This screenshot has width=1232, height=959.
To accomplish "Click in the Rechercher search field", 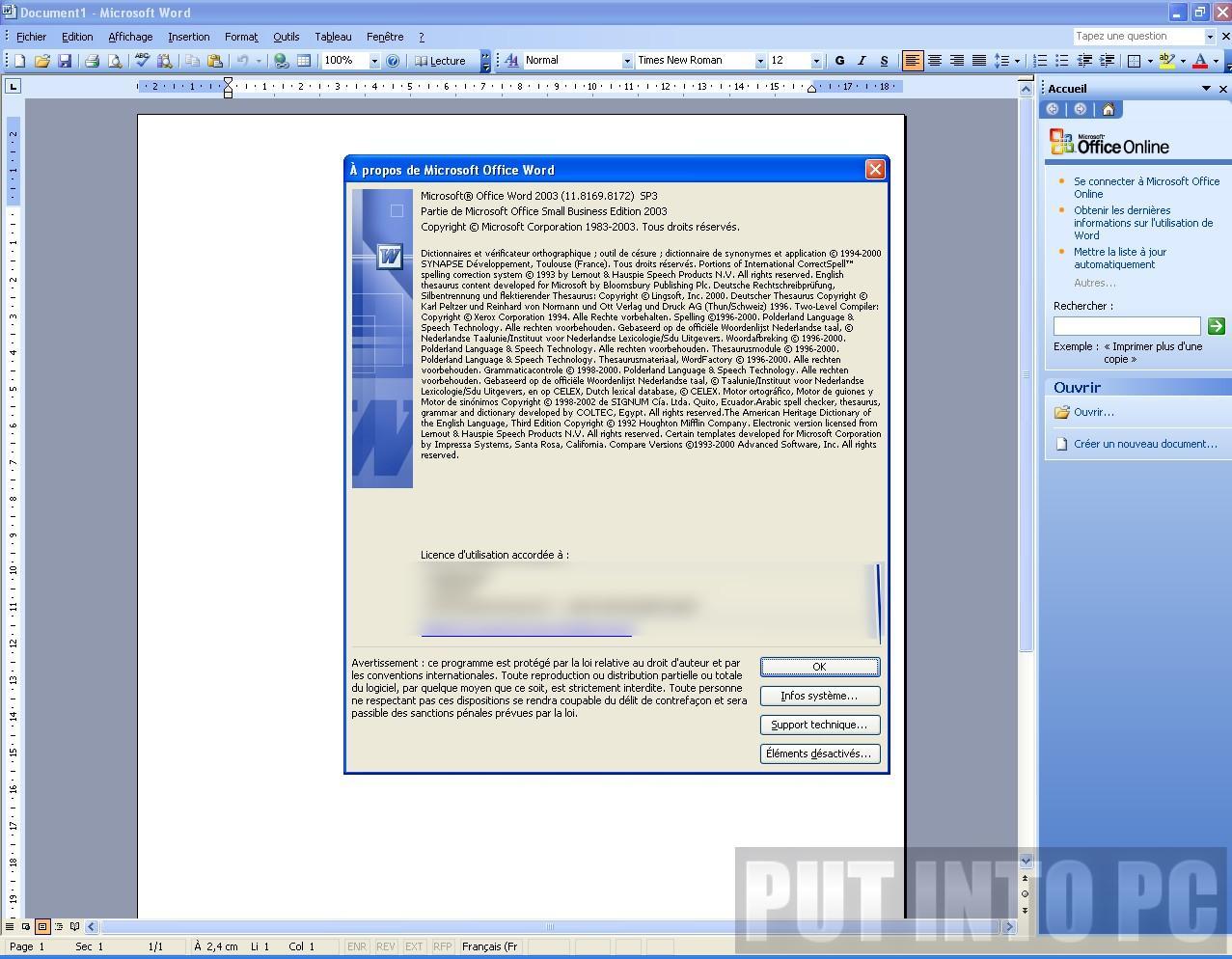I will tap(1127, 326).
